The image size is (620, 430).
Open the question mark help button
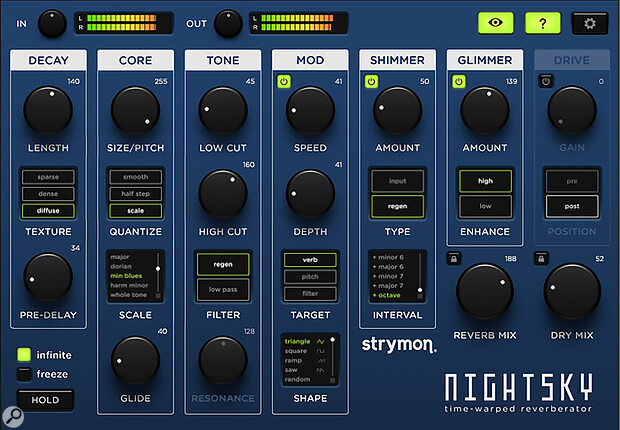click(543, 23)
